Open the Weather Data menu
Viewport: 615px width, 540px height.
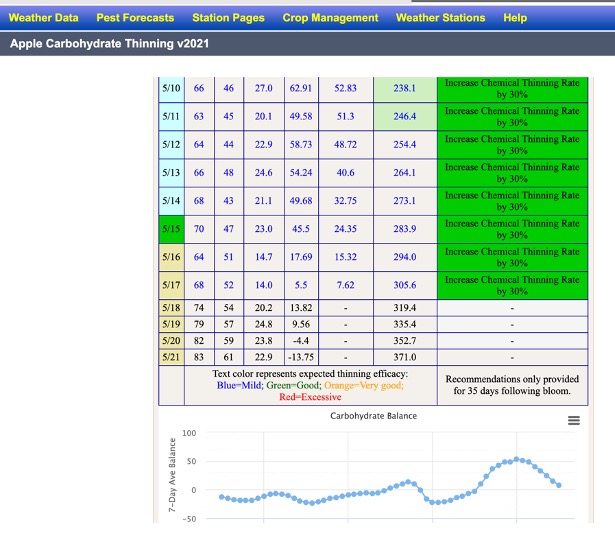pyautogui.click(x=44, y=18)
